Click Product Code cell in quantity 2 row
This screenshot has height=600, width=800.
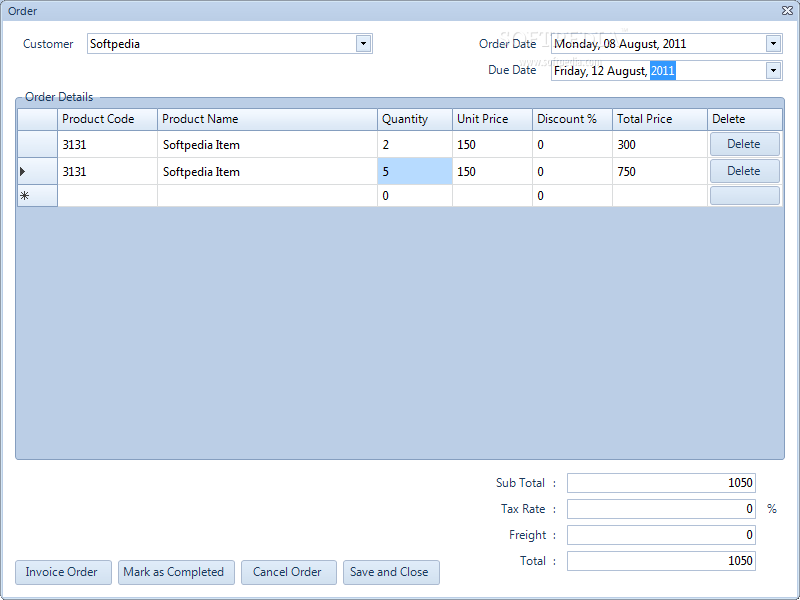107,144
